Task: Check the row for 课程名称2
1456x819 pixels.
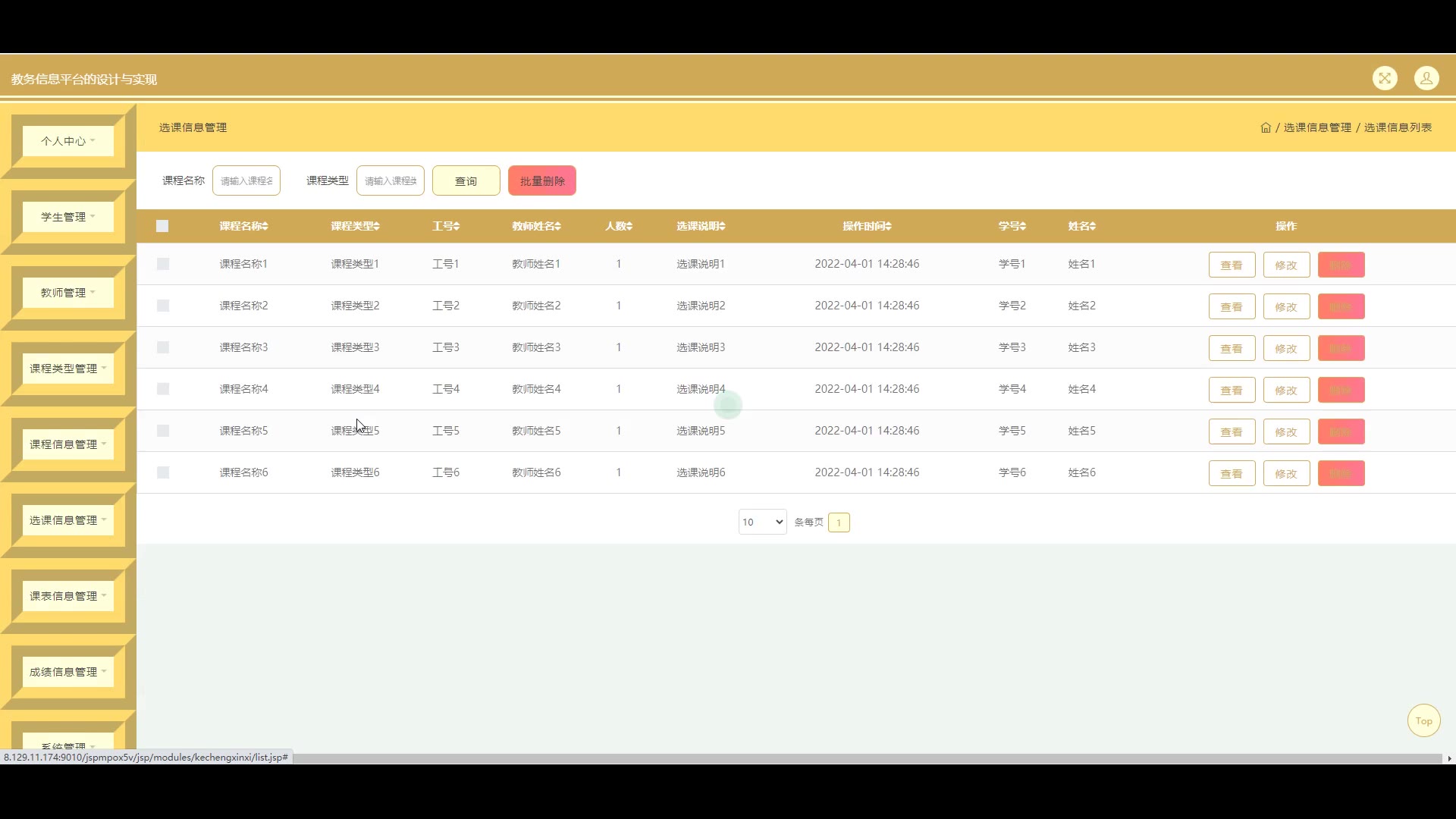Action: 163,306
